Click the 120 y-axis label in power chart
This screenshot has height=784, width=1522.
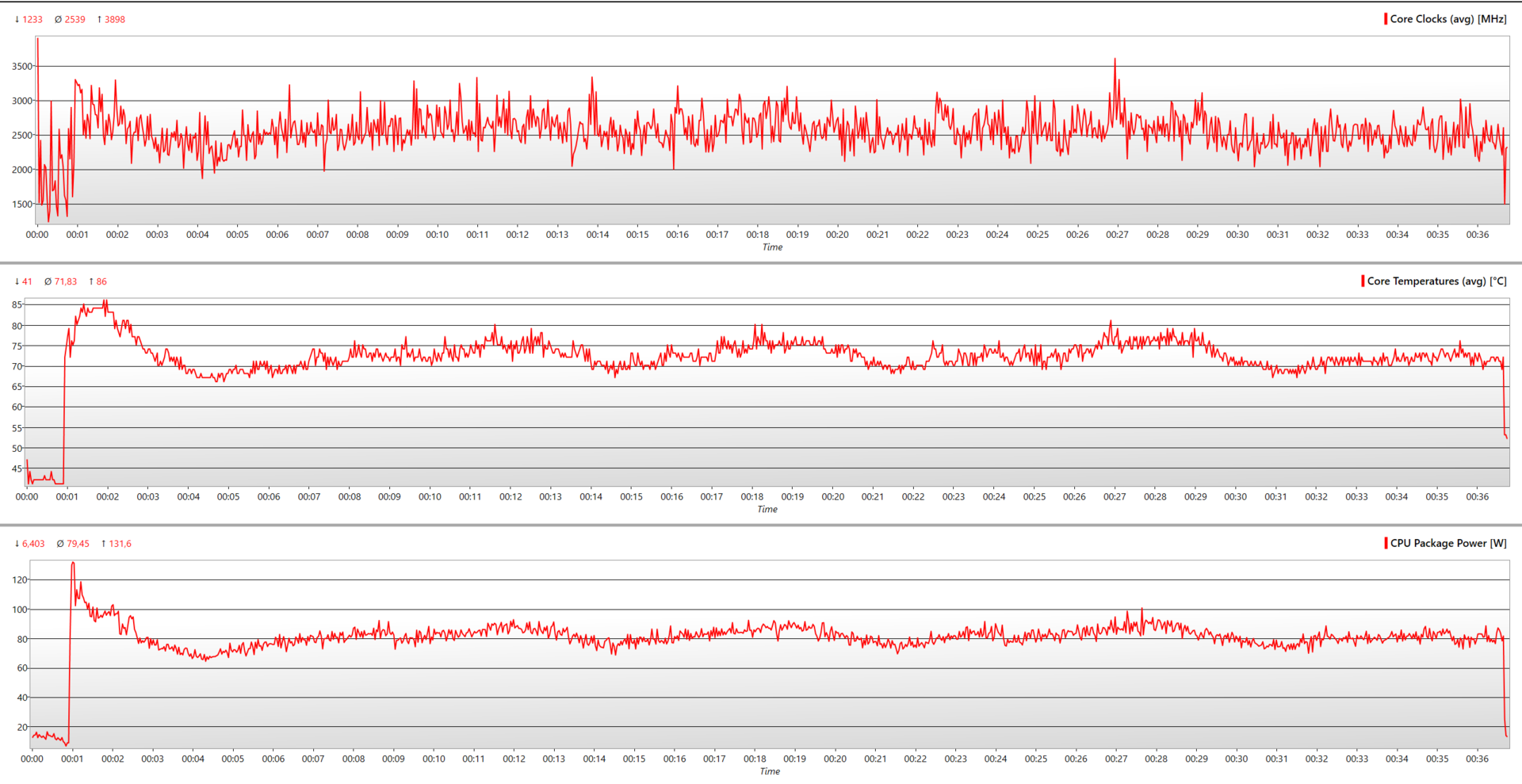20,580
